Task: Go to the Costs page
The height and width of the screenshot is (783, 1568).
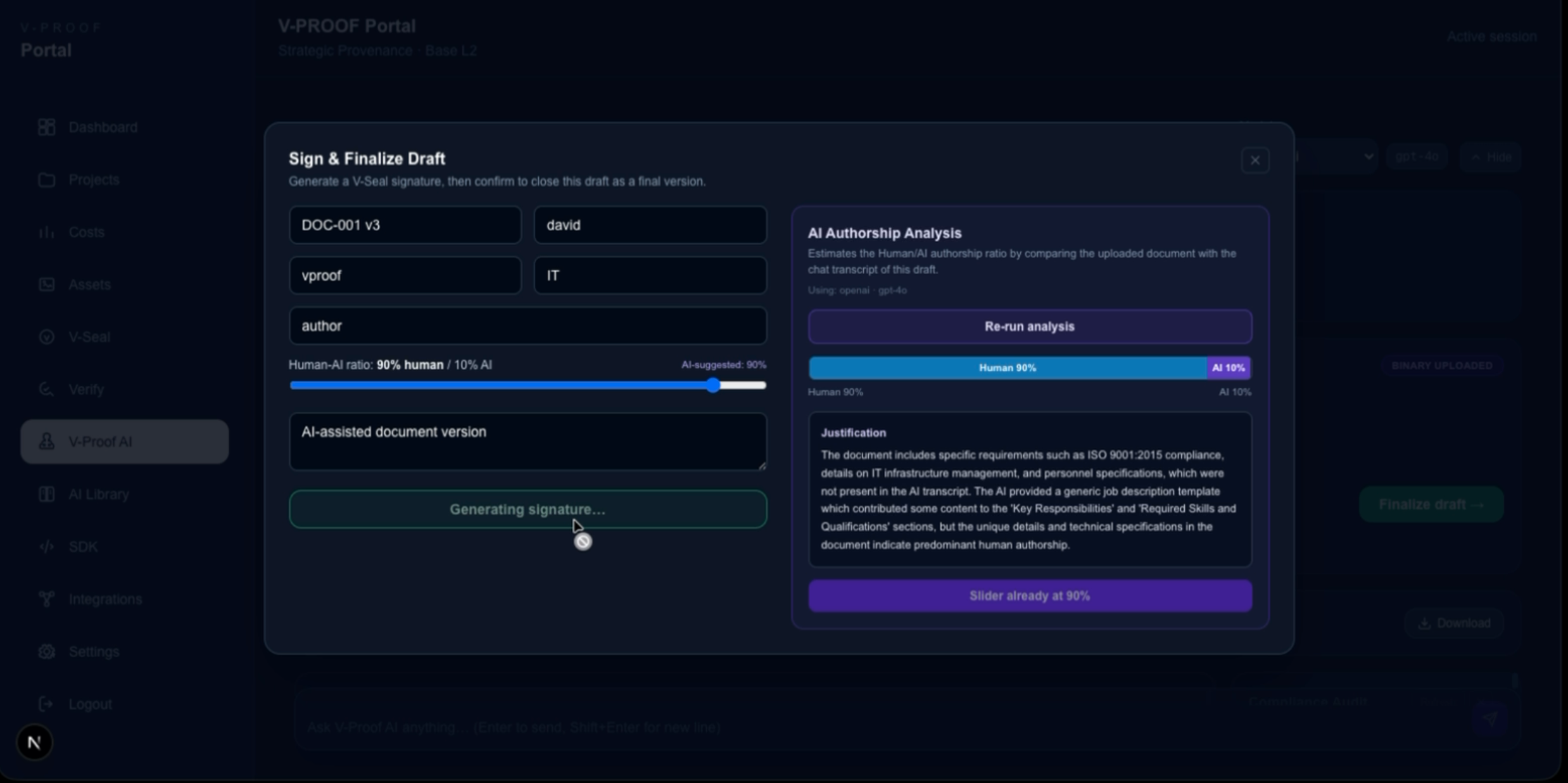Action: click(x=124, y=232)
